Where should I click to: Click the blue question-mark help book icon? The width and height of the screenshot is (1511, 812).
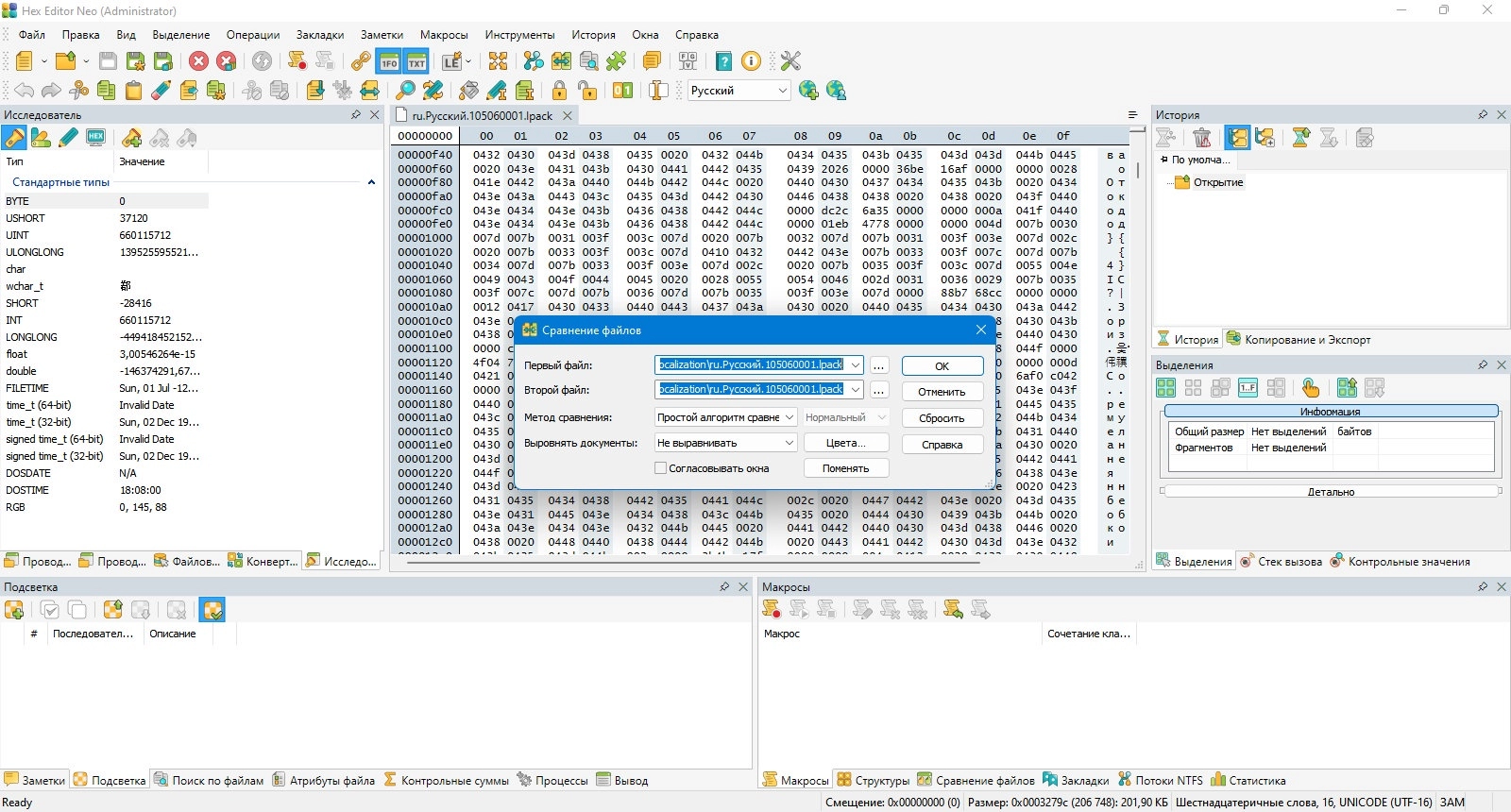point(723,62)
